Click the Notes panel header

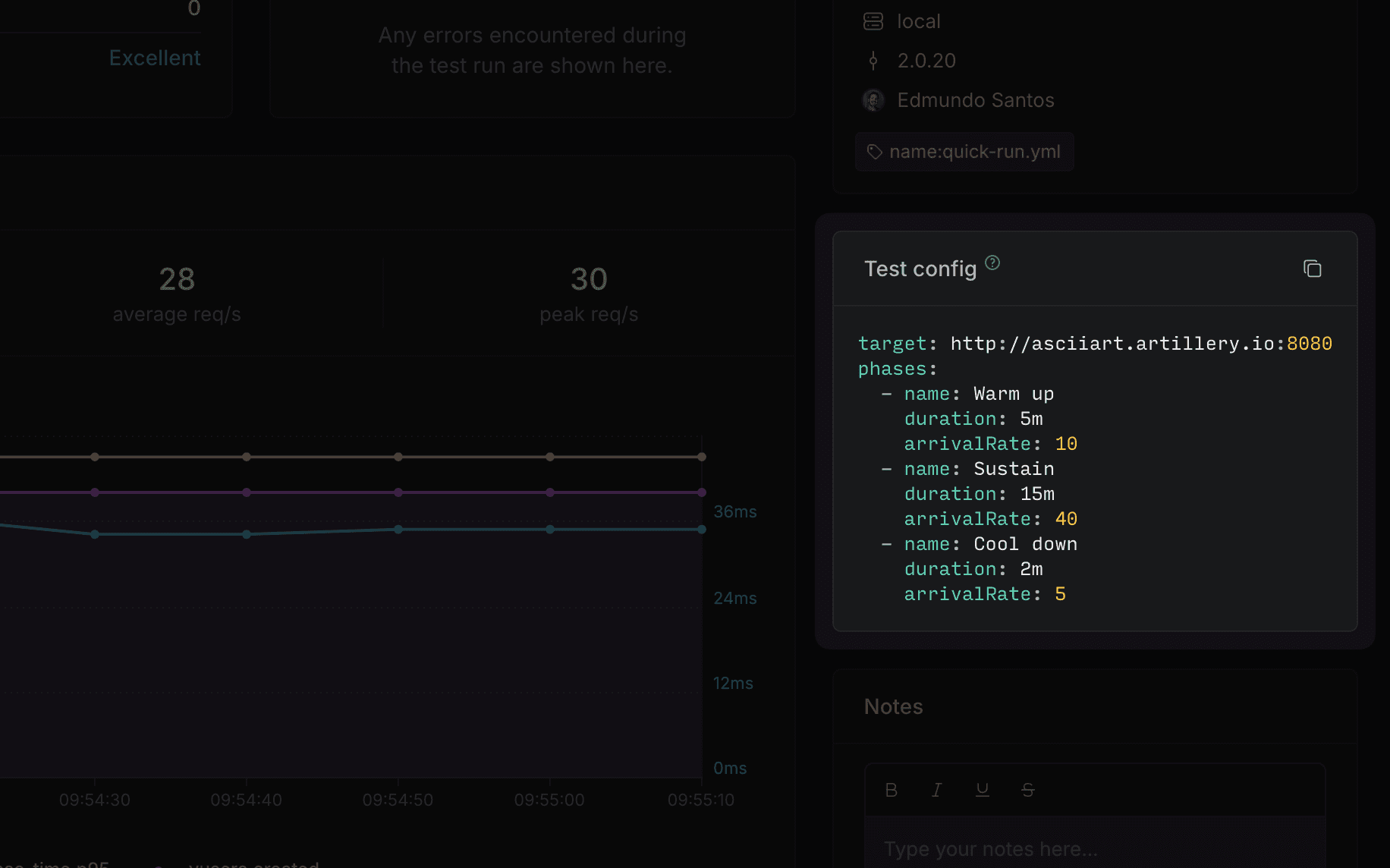coord(893,706)
